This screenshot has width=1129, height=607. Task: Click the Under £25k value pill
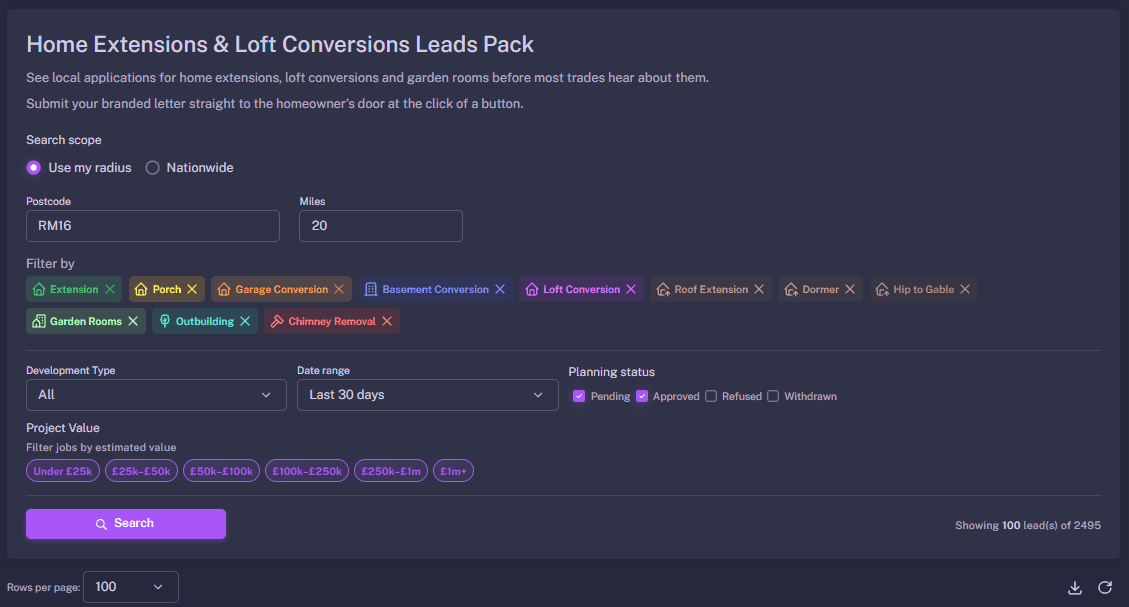62,470
